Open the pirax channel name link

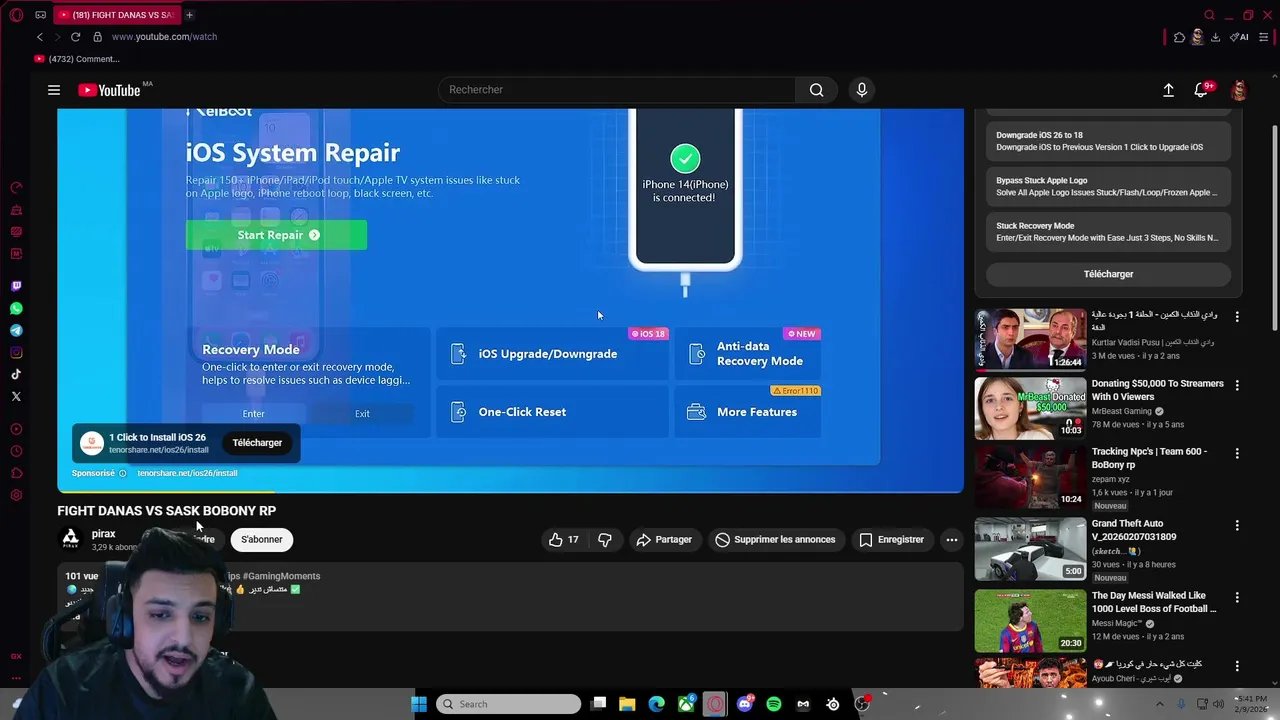coord(103,534)
